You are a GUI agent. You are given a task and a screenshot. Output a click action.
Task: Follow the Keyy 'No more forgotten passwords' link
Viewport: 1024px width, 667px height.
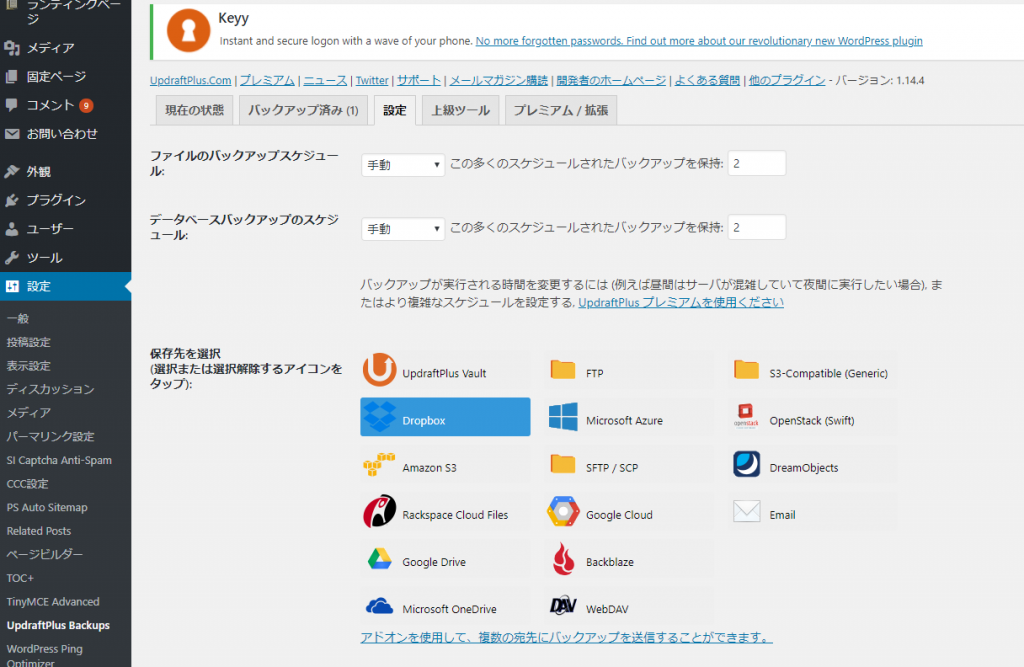click(x=699, y=41)
